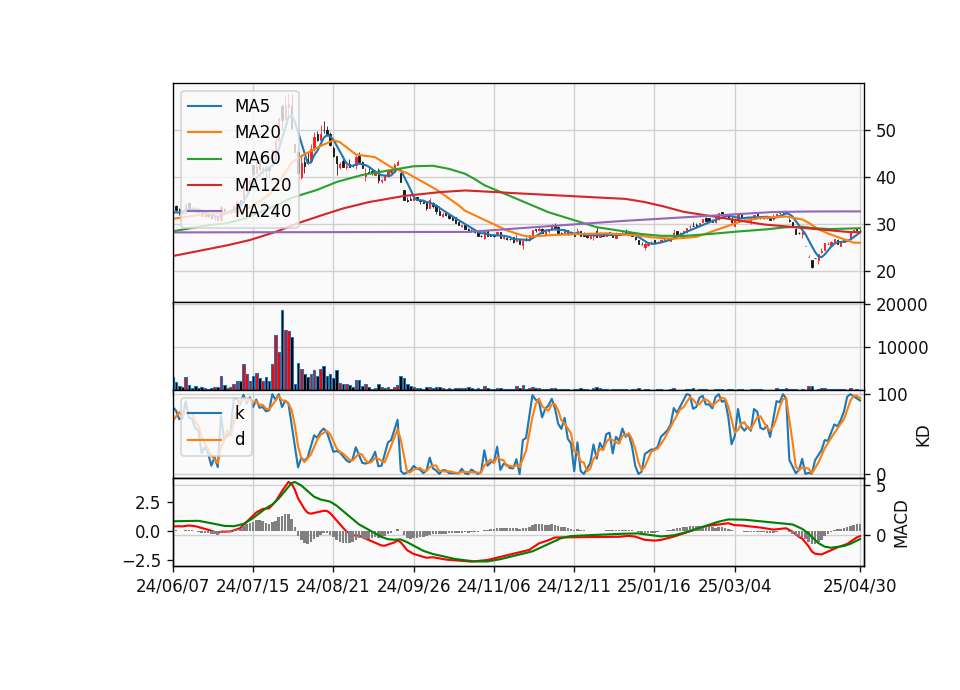This screenshot has width=960, height=690.
Task: Click the green MA60 legend line sample
Action: (x=204, y=159)
